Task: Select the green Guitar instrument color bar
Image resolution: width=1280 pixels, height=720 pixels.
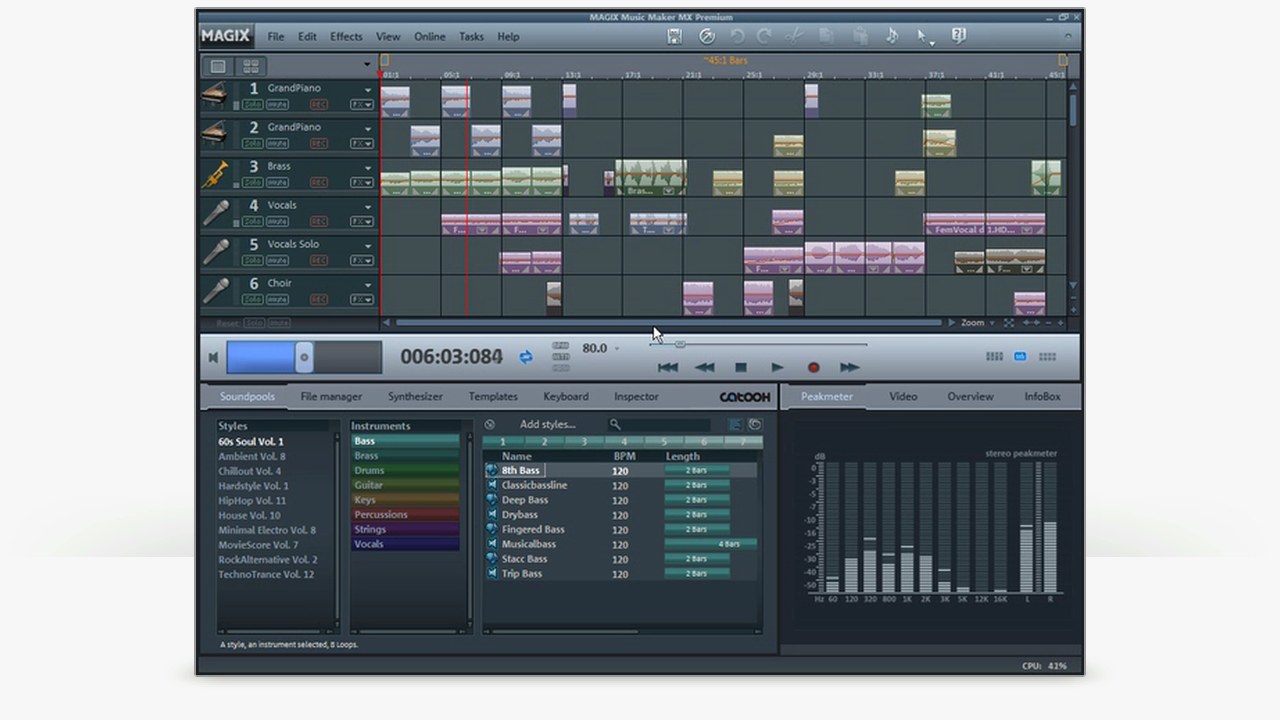Action: [x=404, y=485]
